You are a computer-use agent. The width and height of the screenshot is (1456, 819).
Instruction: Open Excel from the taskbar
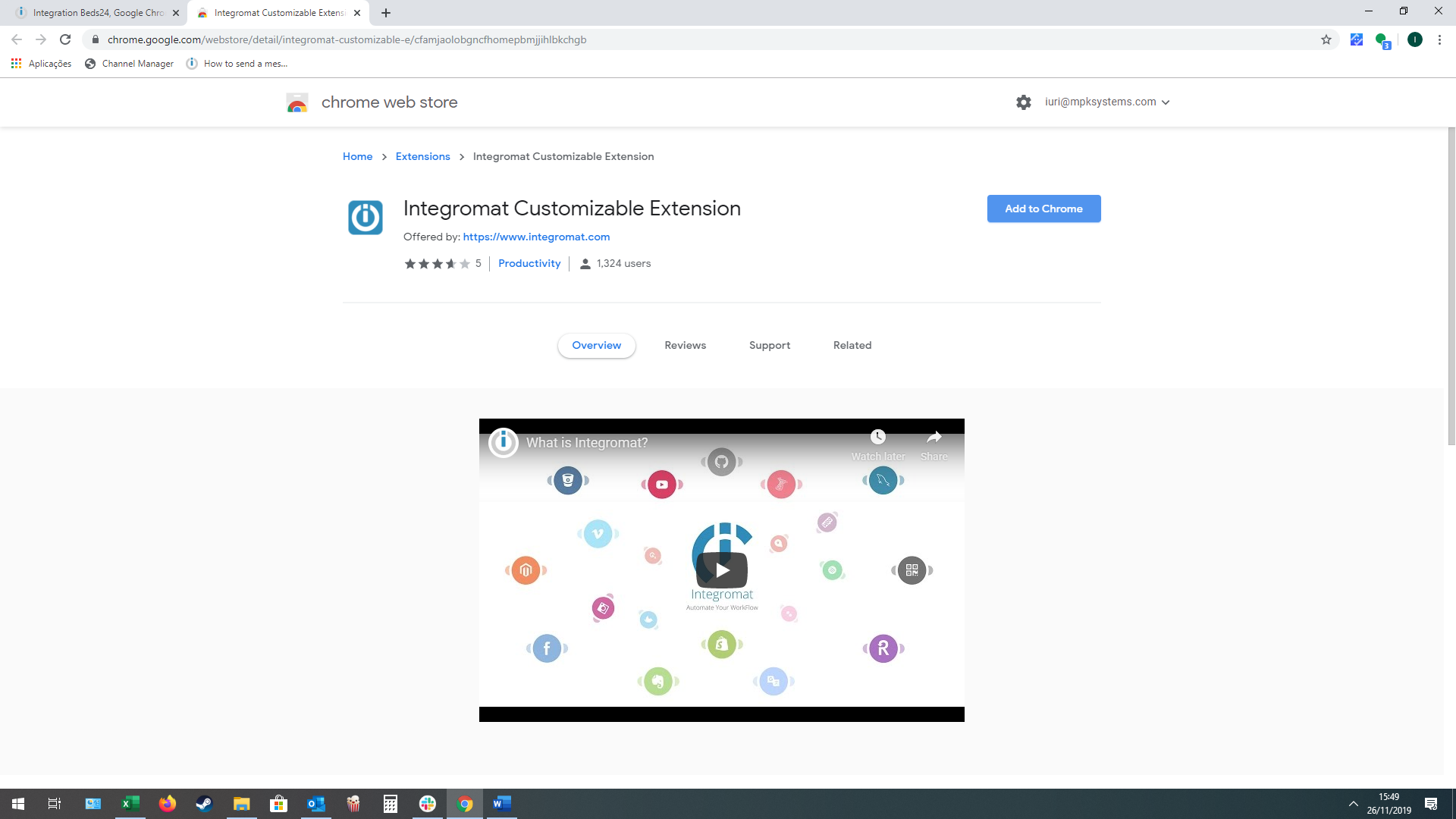(x=130, y=804)
